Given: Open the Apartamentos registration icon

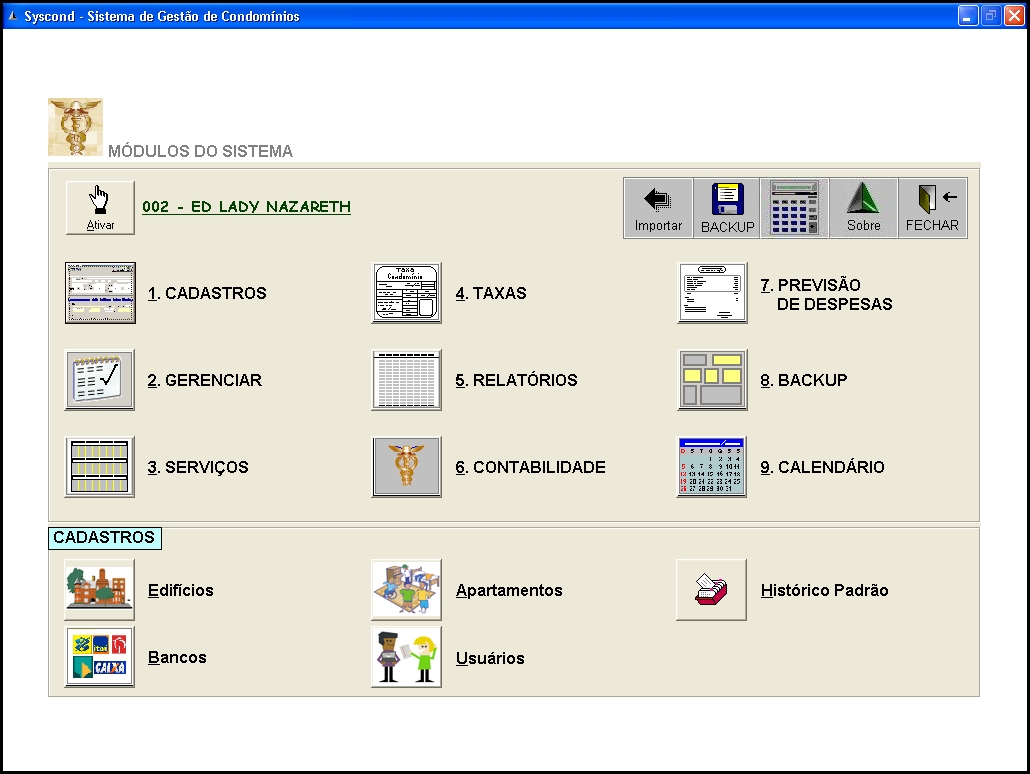Looking at the screenshot, I should point(406,590).
